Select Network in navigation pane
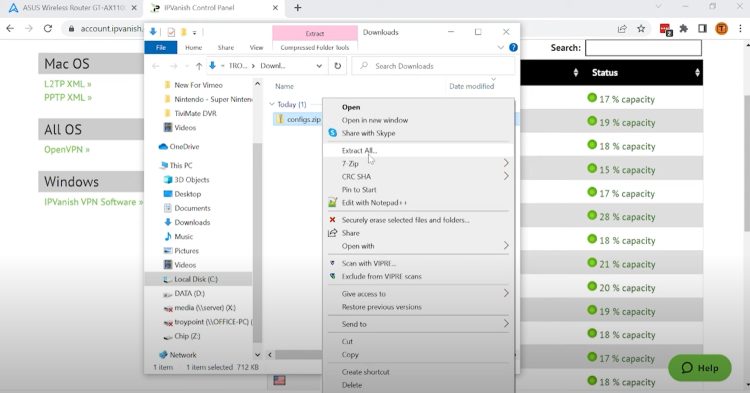750x393 pixels. [183, 355]
